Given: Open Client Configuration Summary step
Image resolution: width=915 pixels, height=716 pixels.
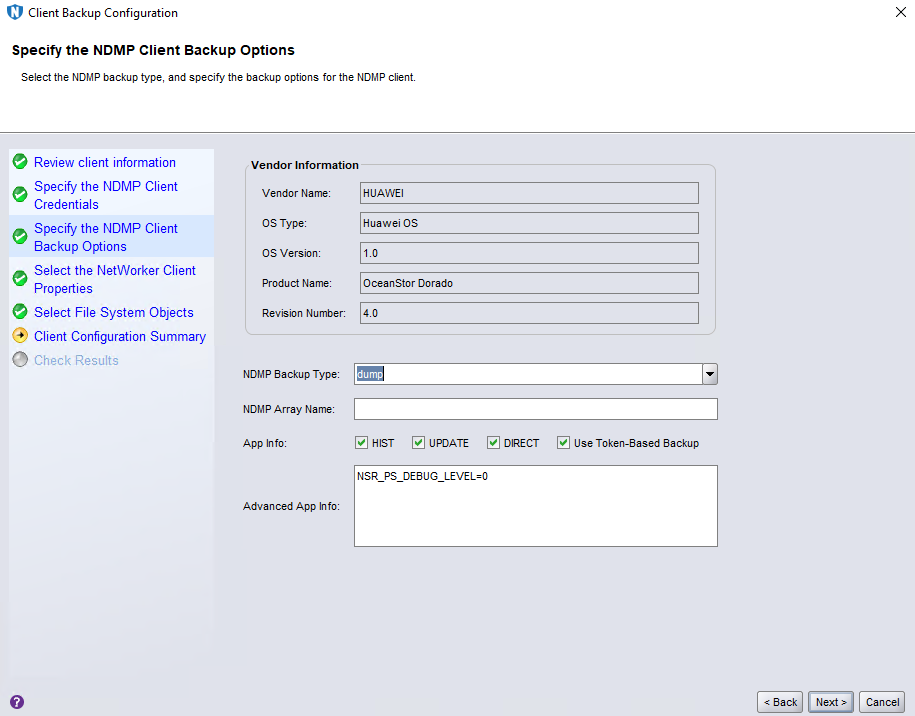Looking at the screenshot, I should pos(120,336).
